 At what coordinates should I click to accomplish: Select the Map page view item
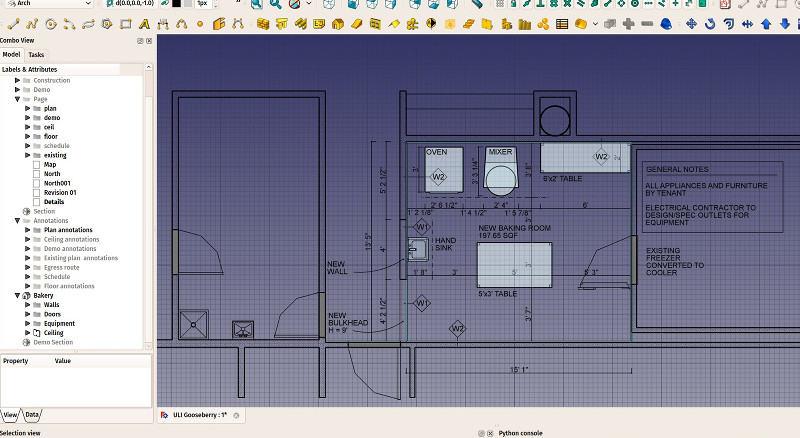(50, 164)
